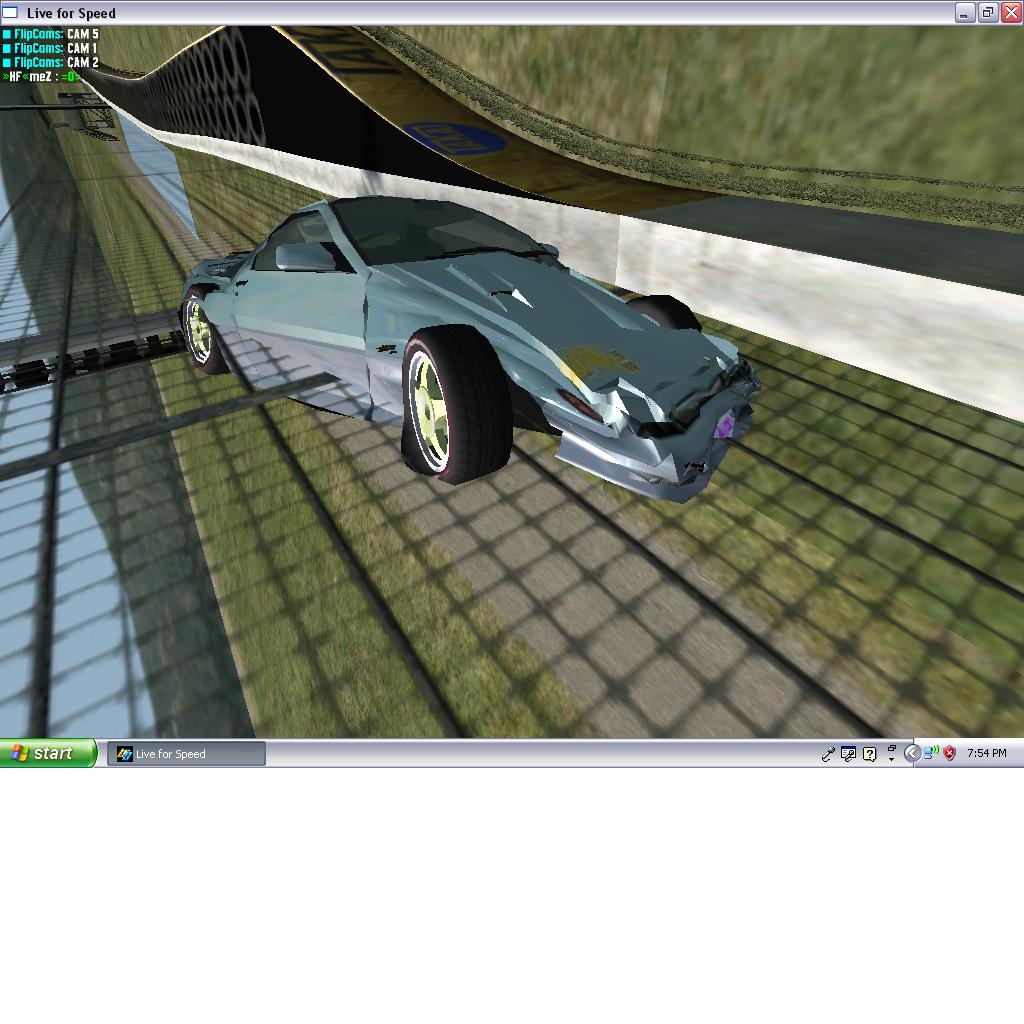Click the language bar restore icon
The height and width of the screenshot is (1024, 1024).
(891, 748)
